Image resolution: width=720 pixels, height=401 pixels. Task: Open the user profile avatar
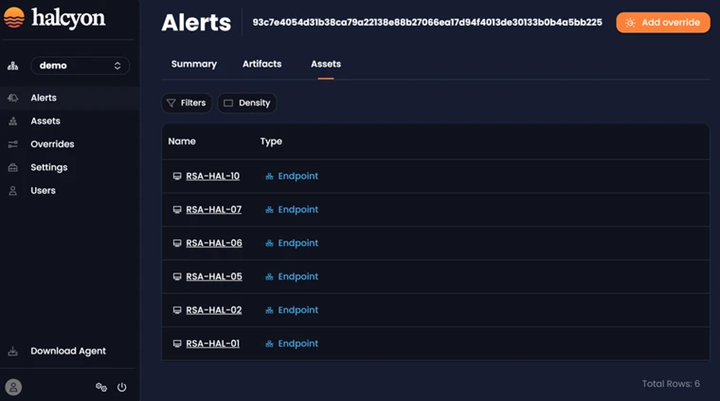13,387
